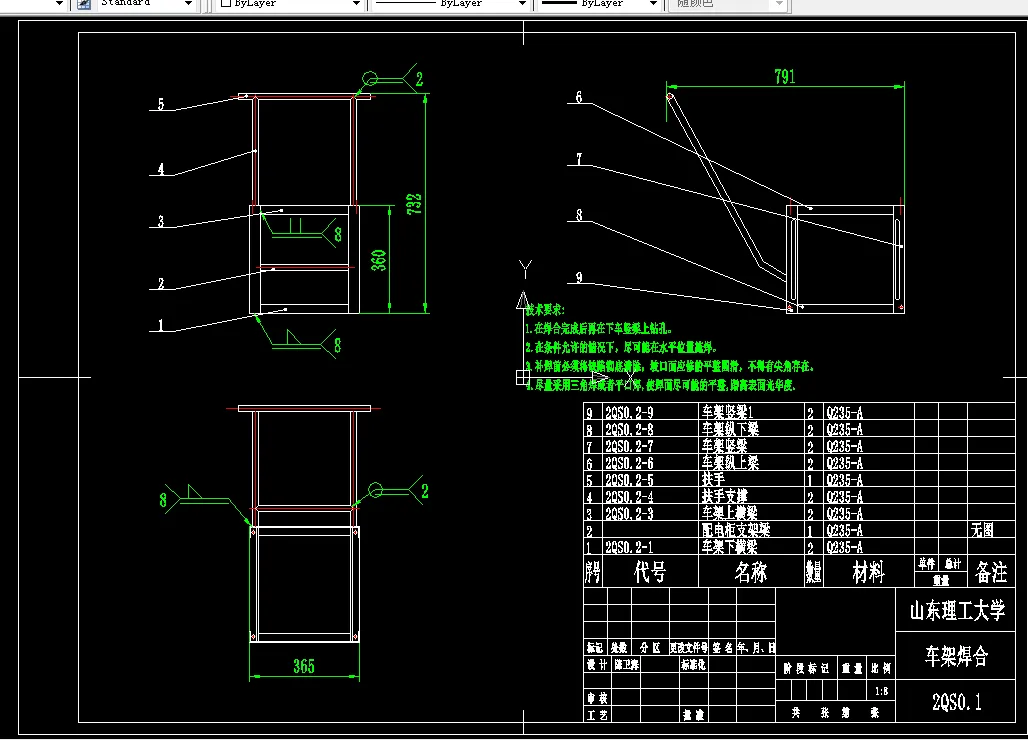Select part name '扶手支撑'
The height and width of the screenshot is (740, 1028).
[x=724, y=496]
